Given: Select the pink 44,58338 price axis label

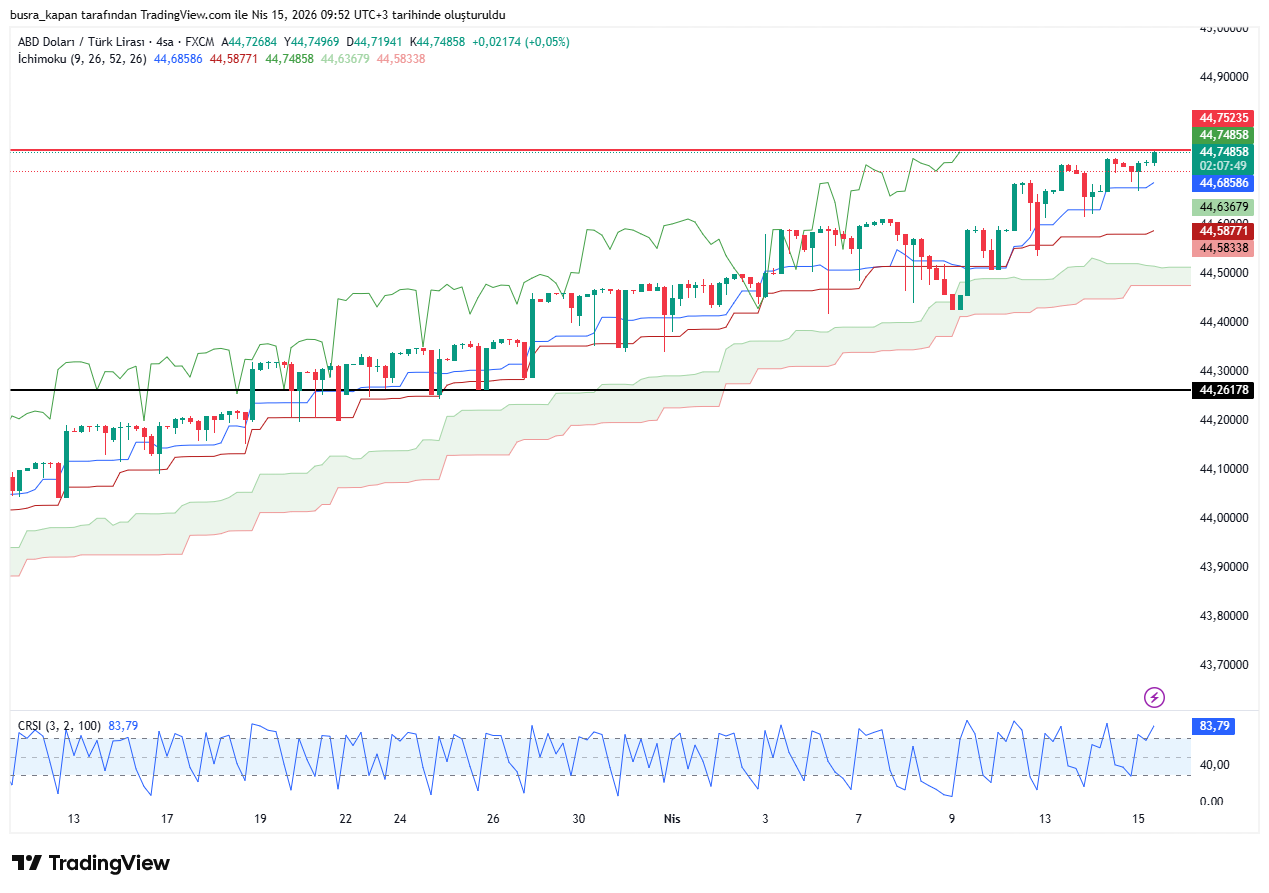Looking at the screenshot, I should coord(1223,247).
